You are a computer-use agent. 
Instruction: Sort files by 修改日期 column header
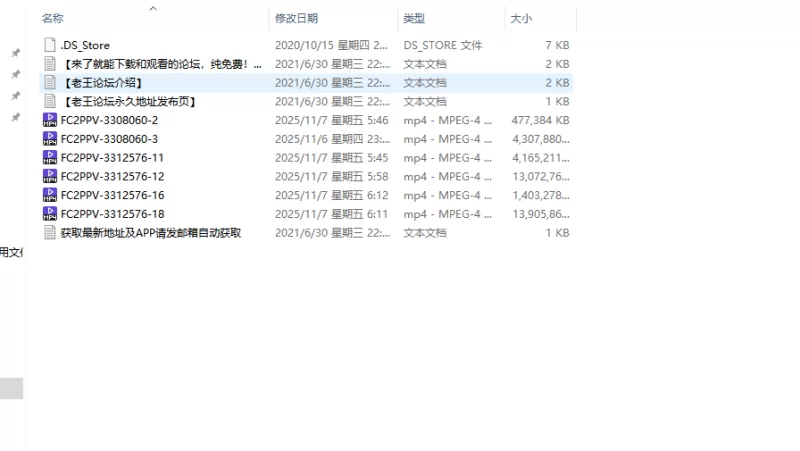click(296, 18)
